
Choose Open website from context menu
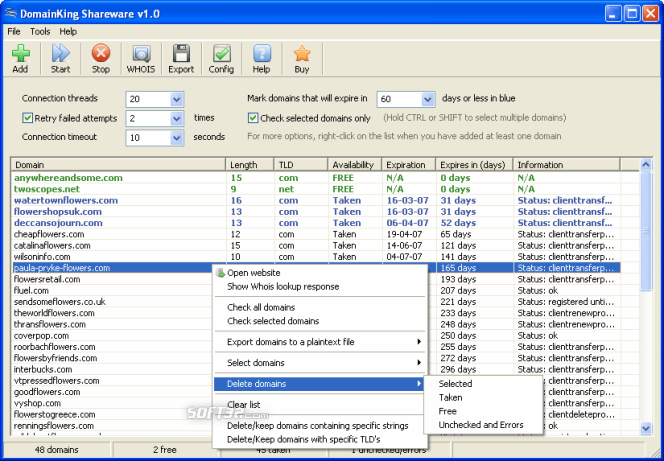pyautogui.click(x=320, y=273)
